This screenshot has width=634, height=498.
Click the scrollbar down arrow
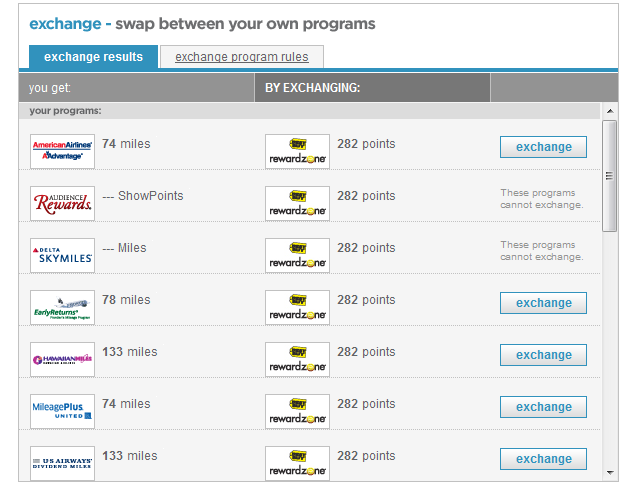pyautogui.click(x=610, y=472)
